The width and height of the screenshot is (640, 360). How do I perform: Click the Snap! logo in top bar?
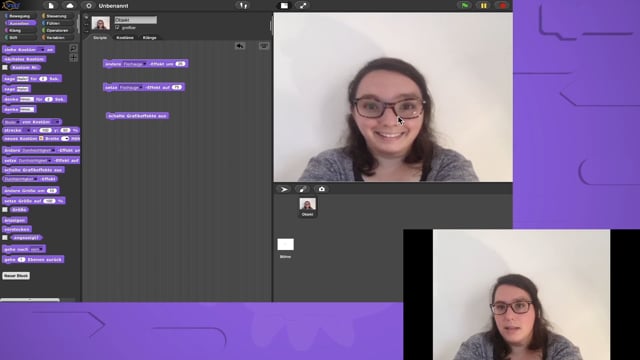click(10, 5)
